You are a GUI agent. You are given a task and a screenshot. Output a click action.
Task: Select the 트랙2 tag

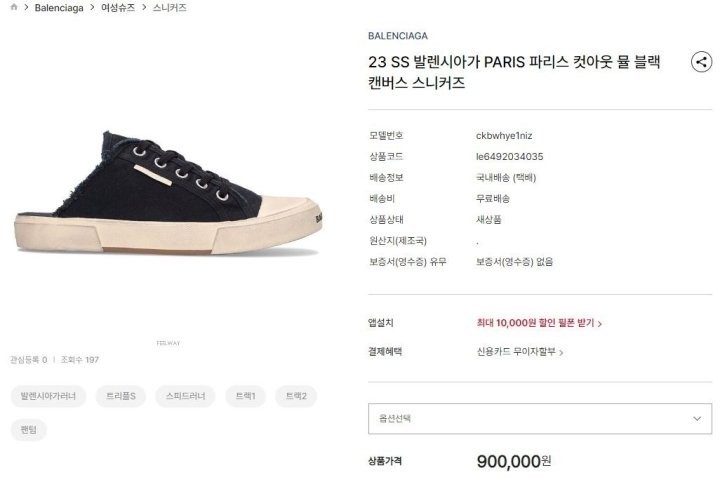296,396
